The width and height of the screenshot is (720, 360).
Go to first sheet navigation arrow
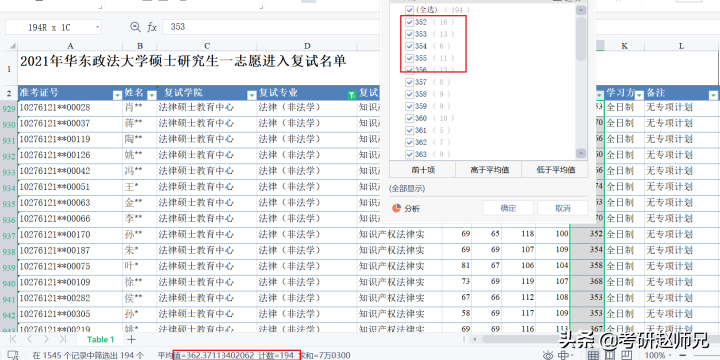13,339
